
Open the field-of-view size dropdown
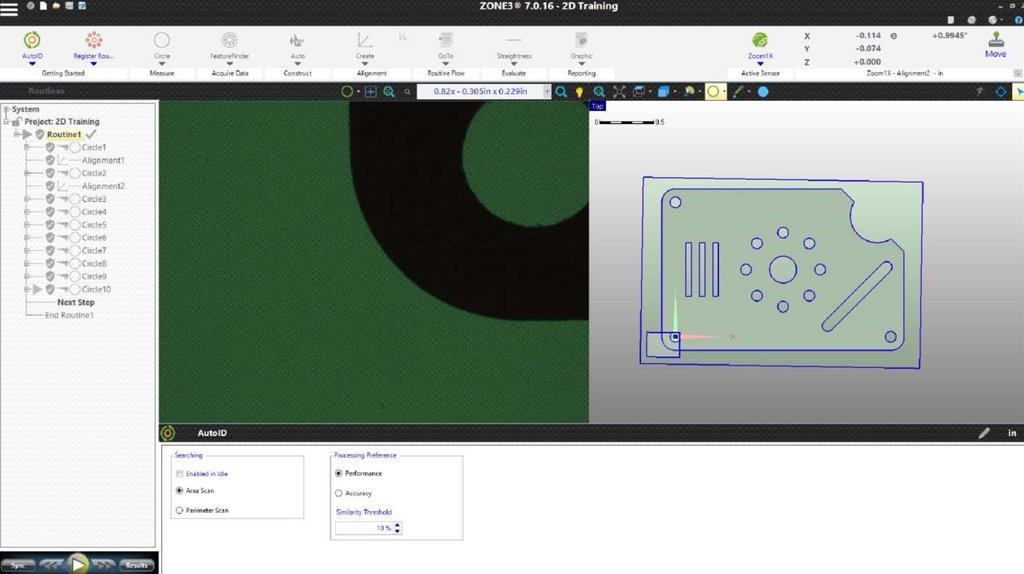tap(547, 92)
